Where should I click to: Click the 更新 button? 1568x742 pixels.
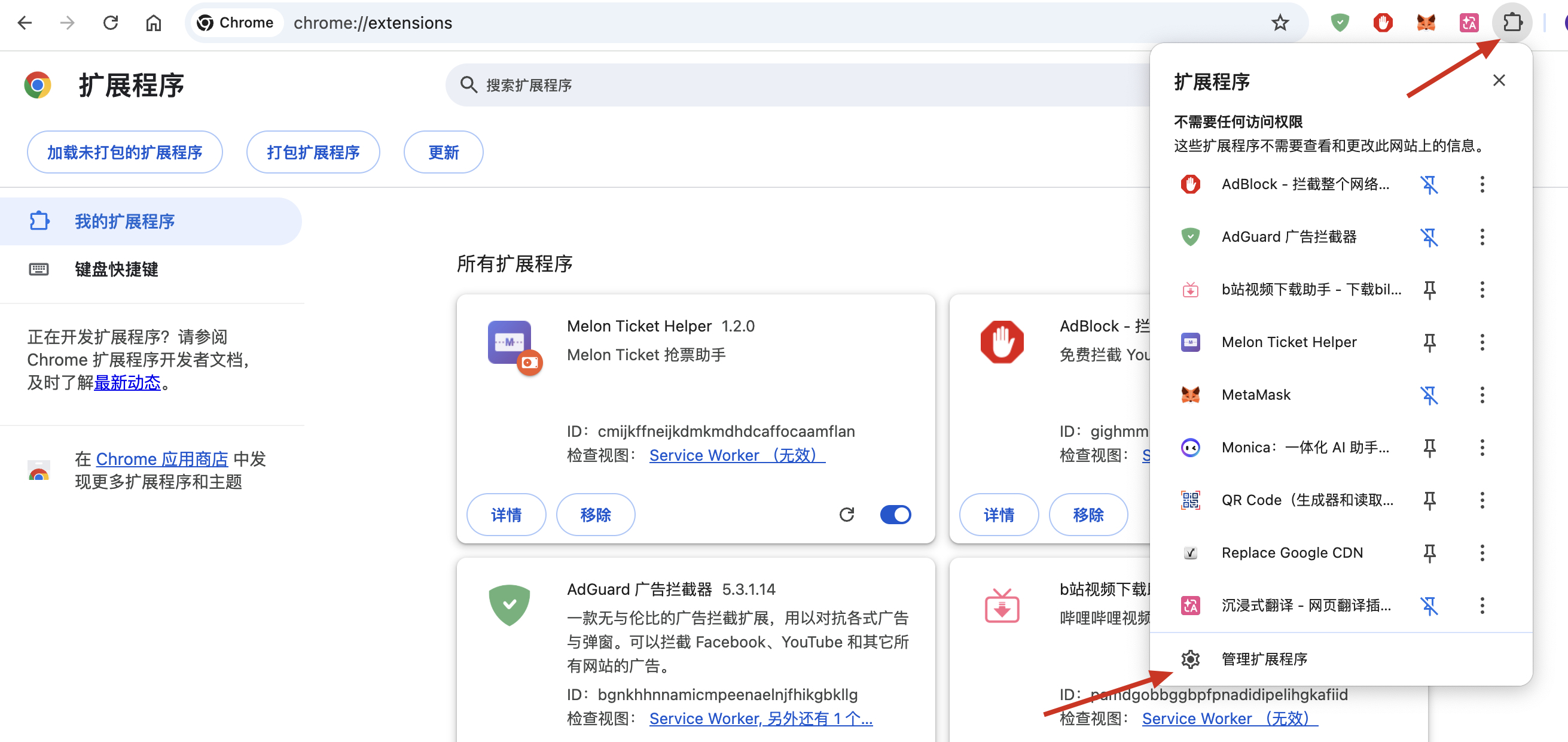click(x=443, y=153)
